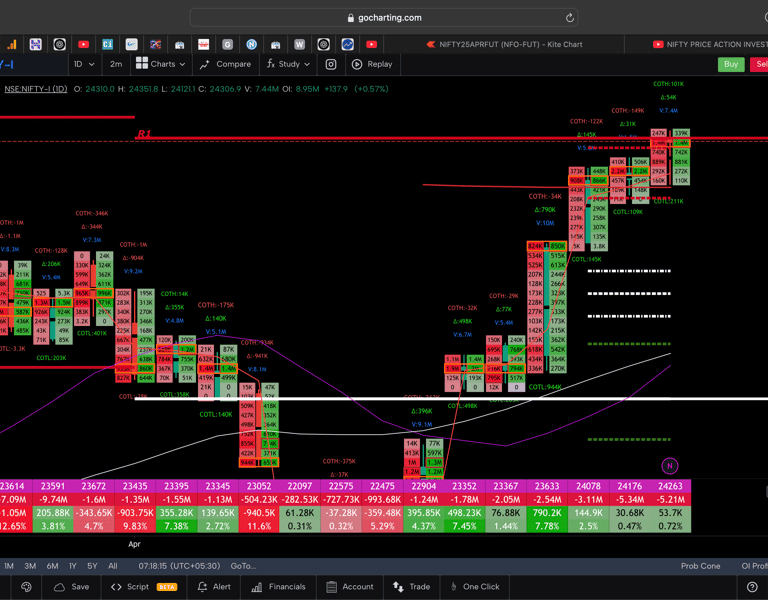
Task: Click the 23052 price cell in bottom table
Action: 259,486
